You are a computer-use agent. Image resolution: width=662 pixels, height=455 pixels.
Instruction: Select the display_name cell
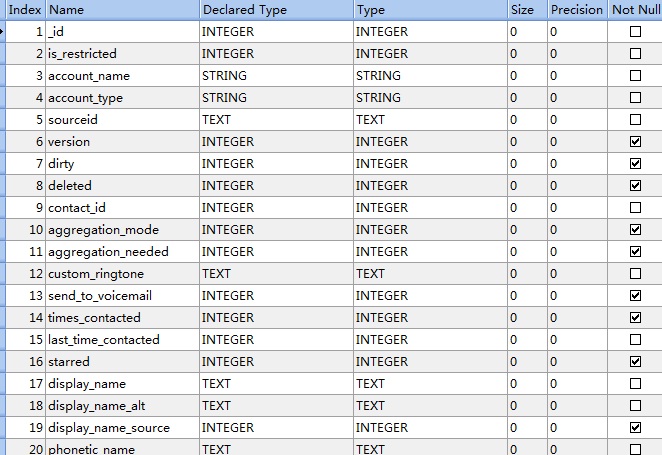coord(122,383)
